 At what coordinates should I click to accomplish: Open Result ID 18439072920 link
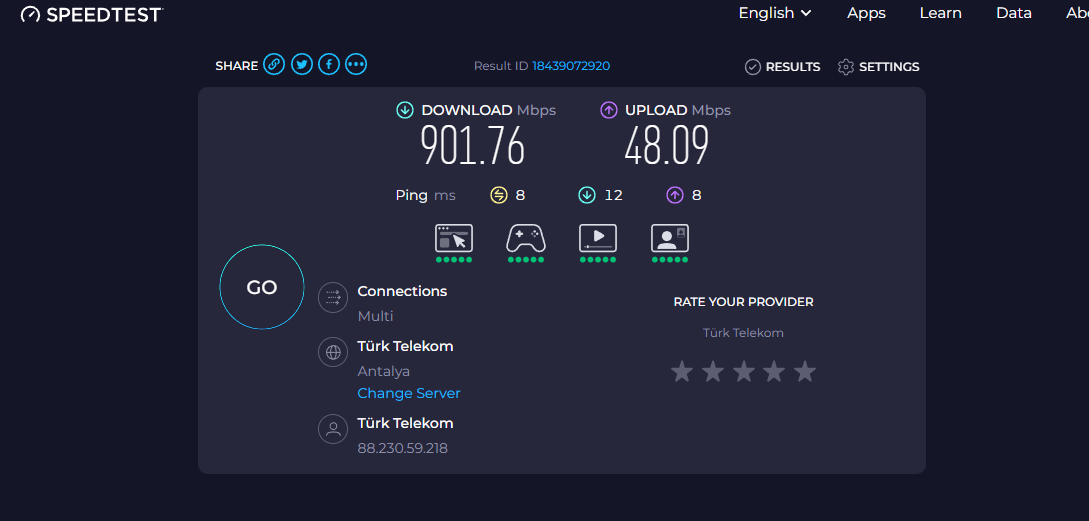point(571,66)
